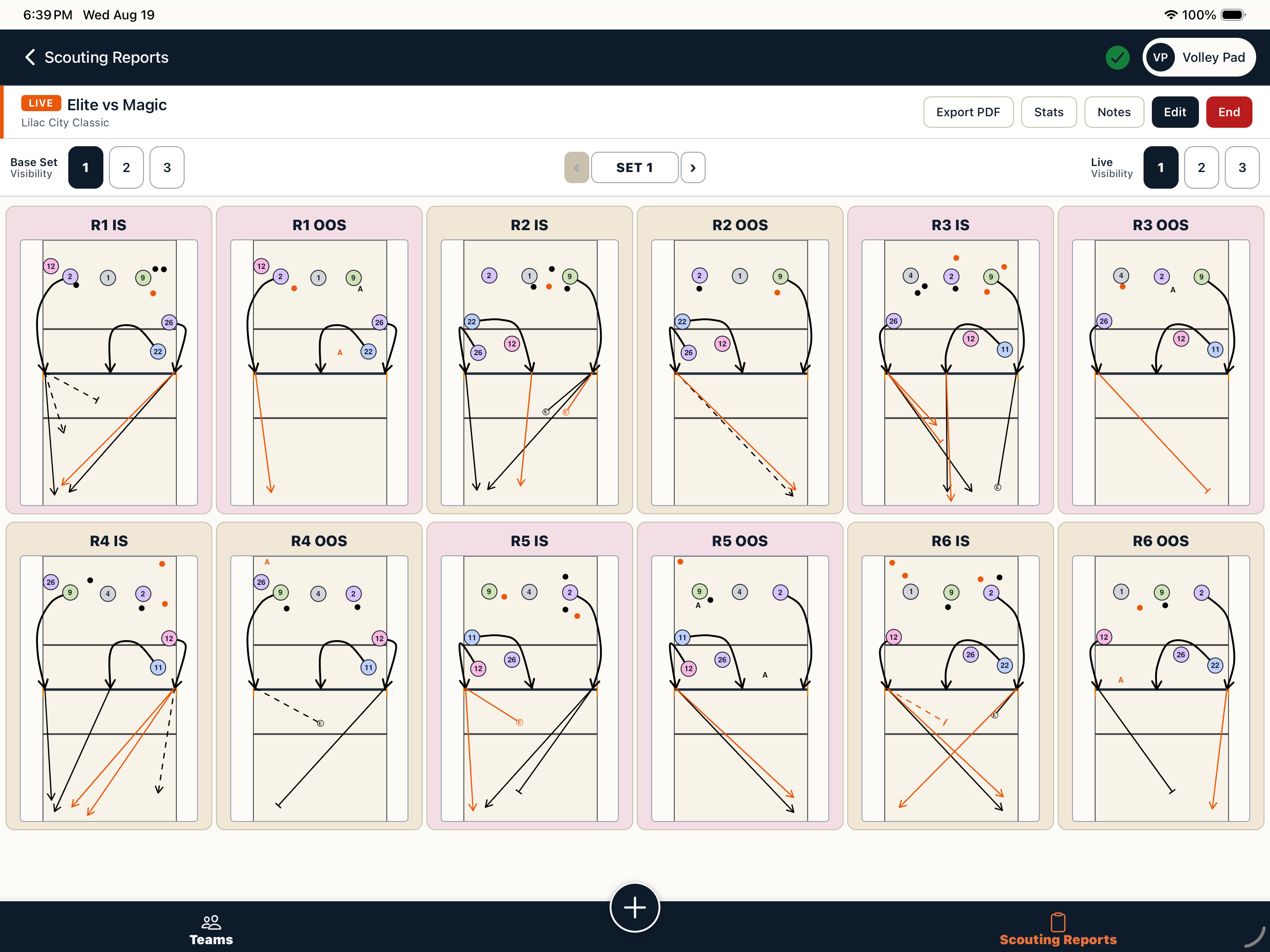Go back using the Scouting Reports chevron
Image resolution: width=1270 pixels, height=952 pixels.
point(30,57)
